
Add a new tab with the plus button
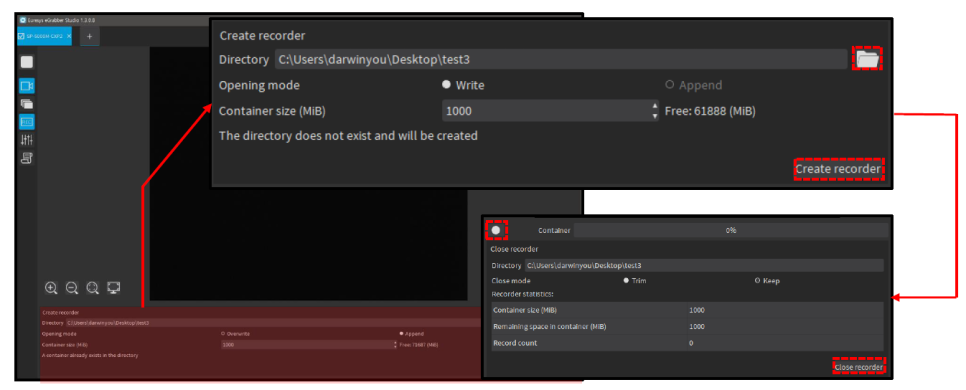(x=89, y=37)
